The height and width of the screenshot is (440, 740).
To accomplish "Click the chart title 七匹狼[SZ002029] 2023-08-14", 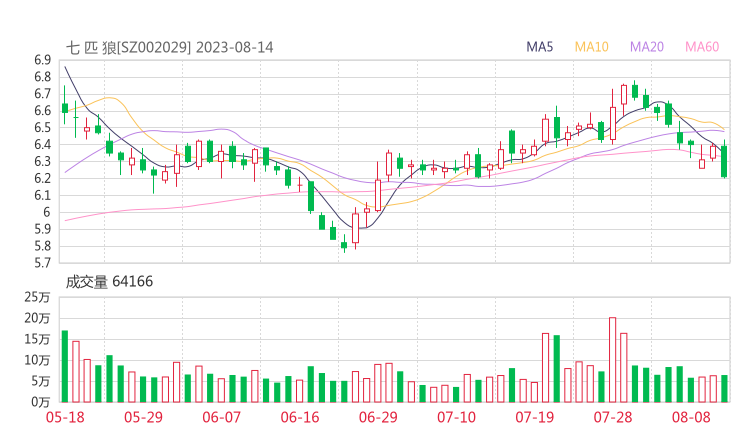I will click(169, 48).
